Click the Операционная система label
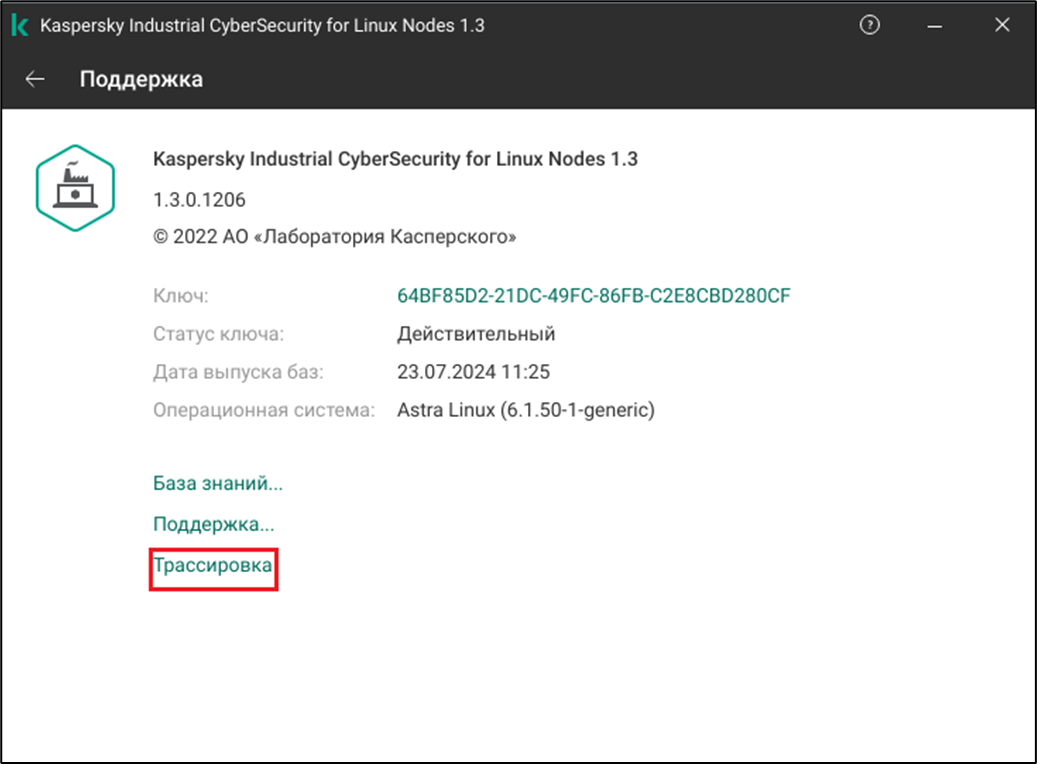 [x=263, y=410]
